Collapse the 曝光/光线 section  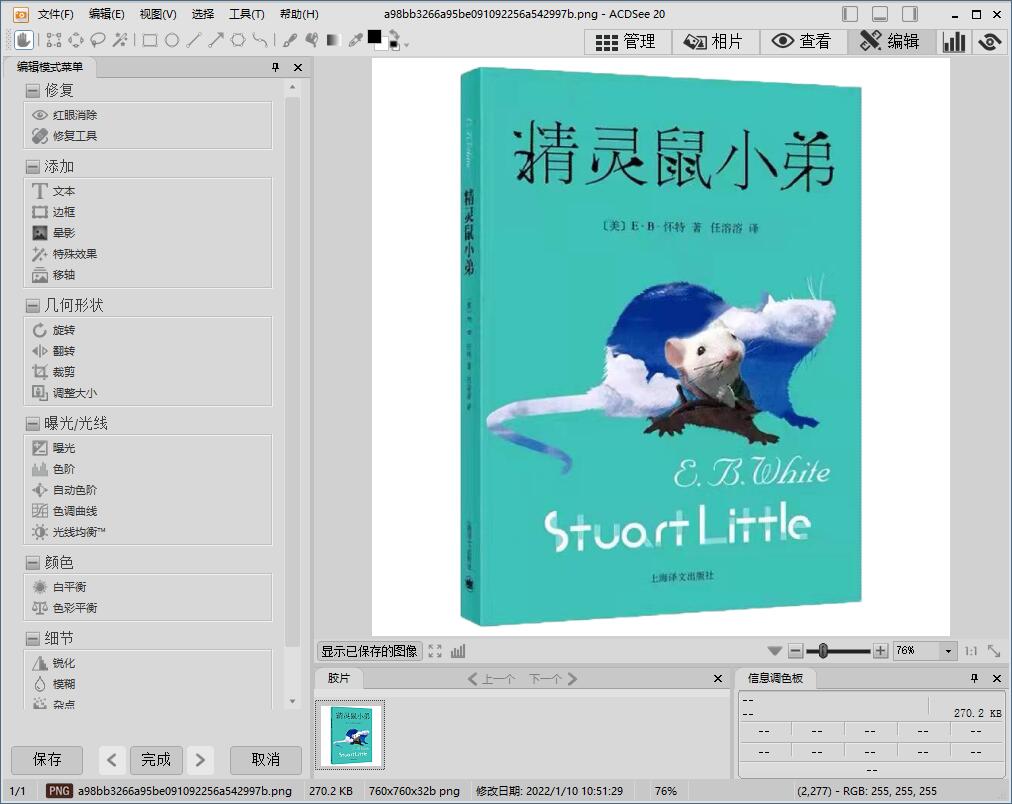coord(33,423)
